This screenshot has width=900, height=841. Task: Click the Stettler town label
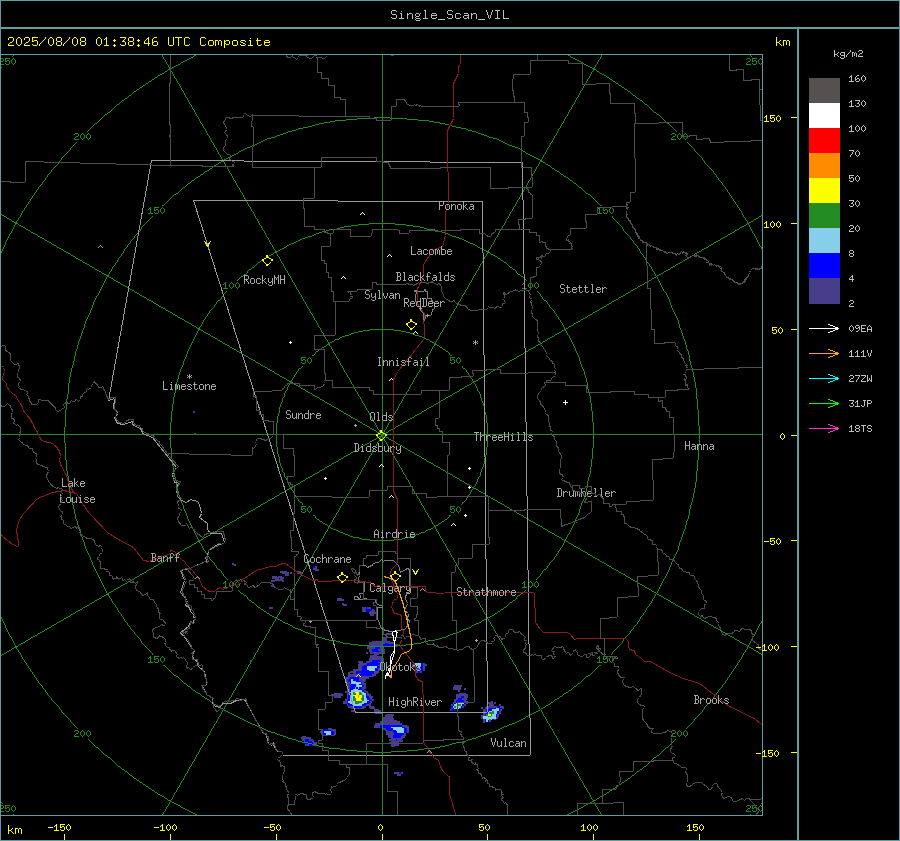pyautogui.click(x=583, y=289)
